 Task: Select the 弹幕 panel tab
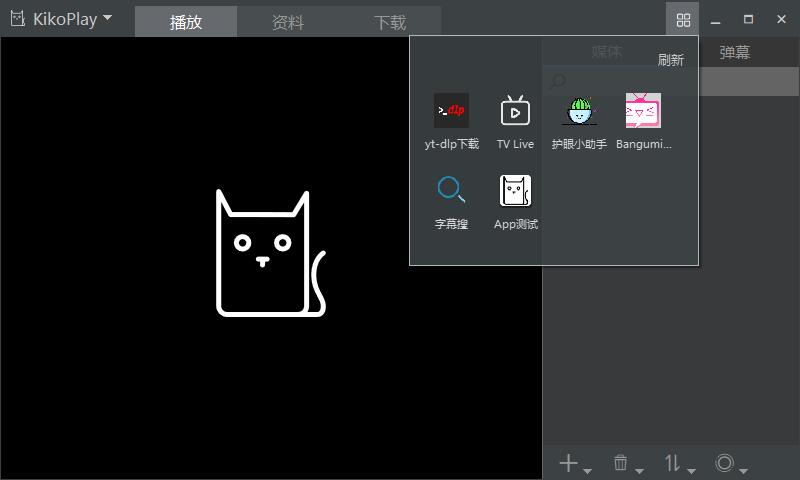[x=735, y=53]
